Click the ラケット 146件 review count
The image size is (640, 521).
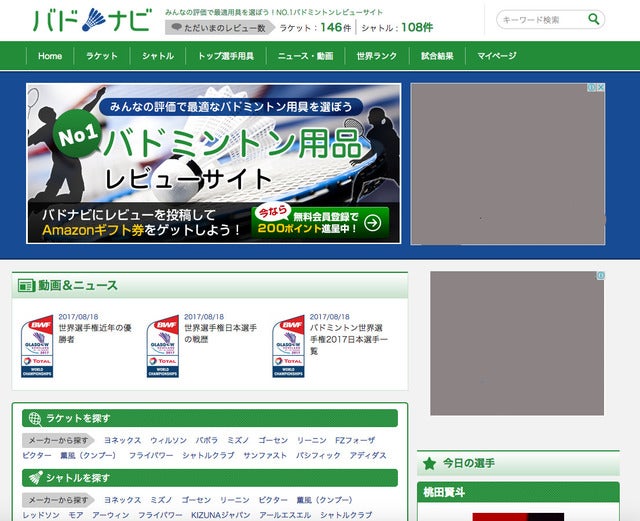315,27
